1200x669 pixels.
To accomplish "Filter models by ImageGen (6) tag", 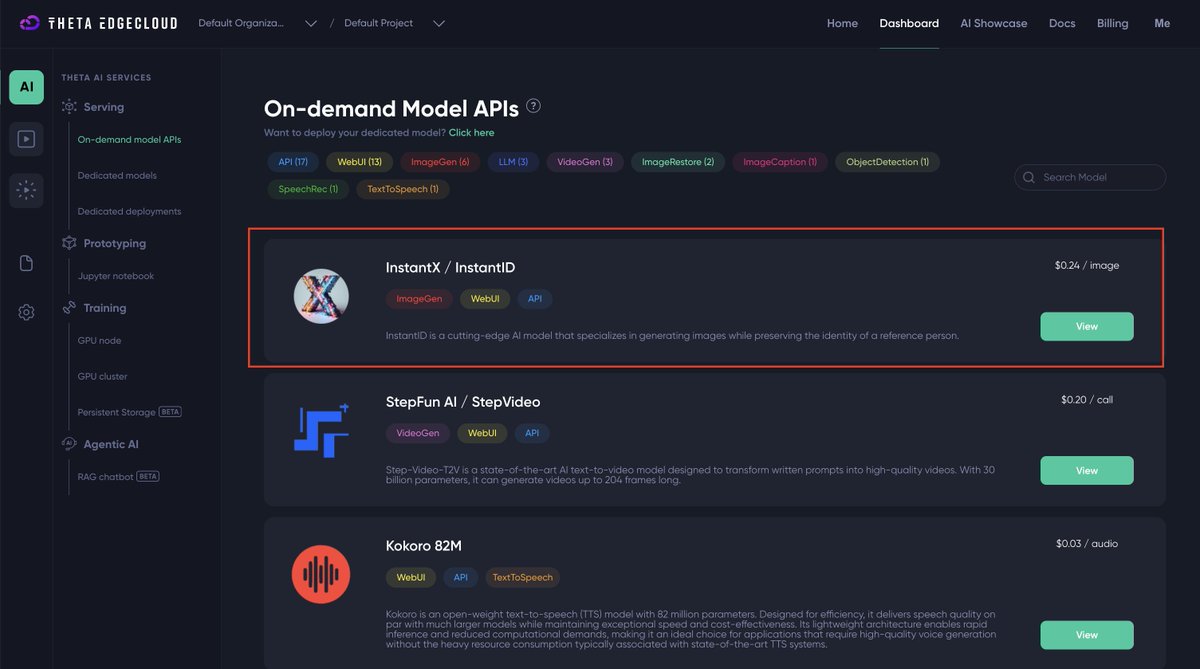I will click(x=440, y=162).
